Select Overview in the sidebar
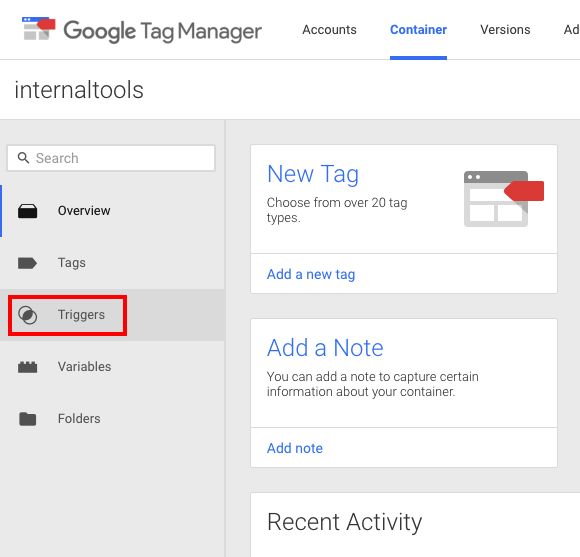Screen dimensions: 580x557 pyautogui.click(x=112, y=211)
